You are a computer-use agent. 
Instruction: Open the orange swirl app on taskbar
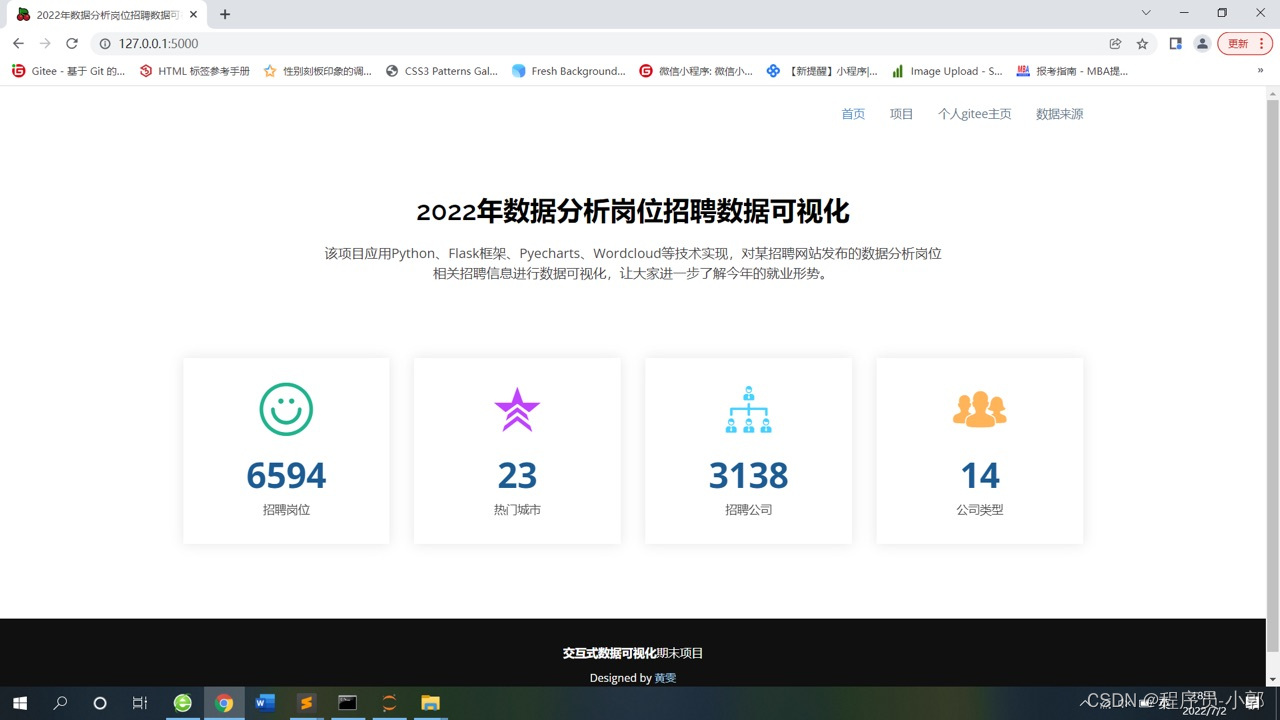tap(389, 703)
